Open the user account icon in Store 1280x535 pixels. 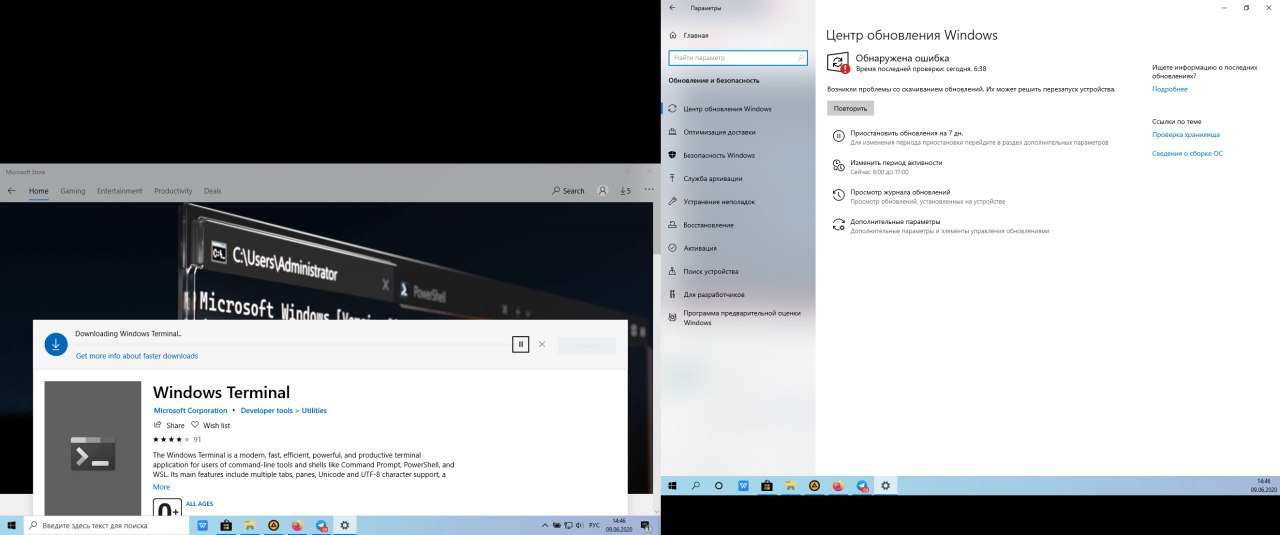tap(602, 191)
